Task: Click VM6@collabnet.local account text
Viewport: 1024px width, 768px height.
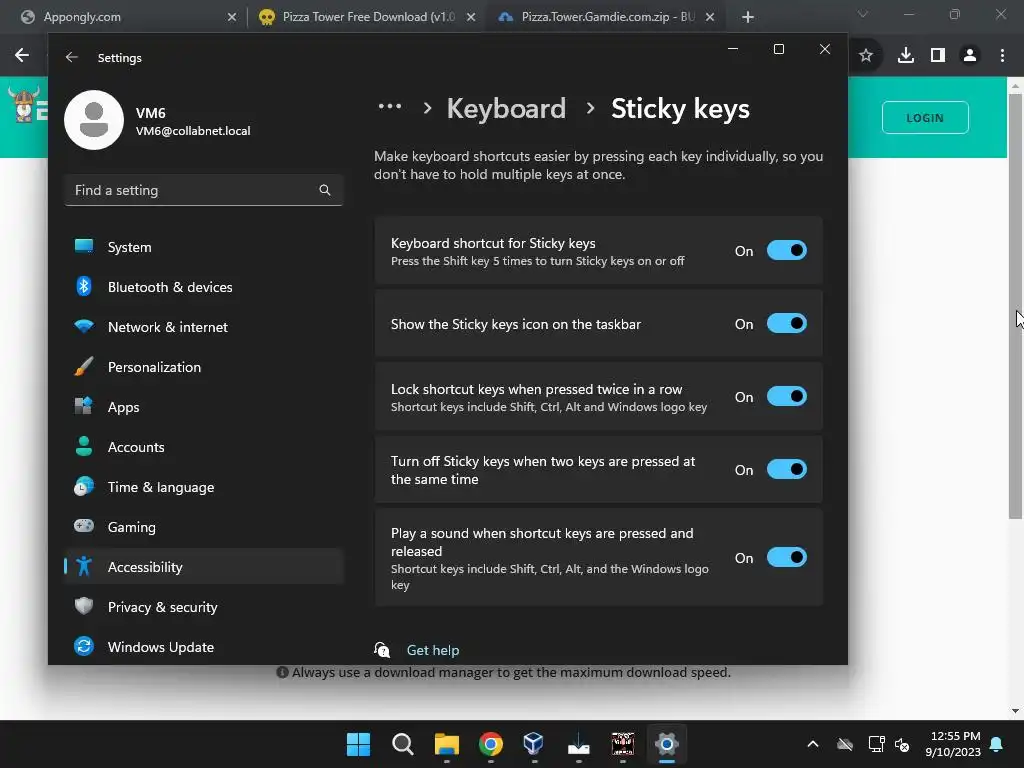Action: pyautogui.click(x=193, y=131)
